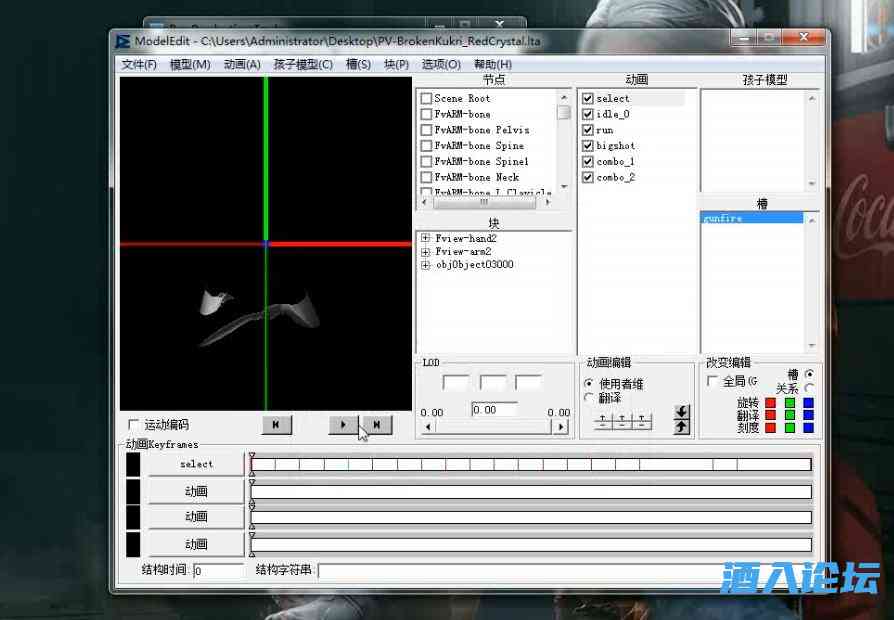
Task: Expand the Fview-arm2 tree node
Action: pos(426,252)
